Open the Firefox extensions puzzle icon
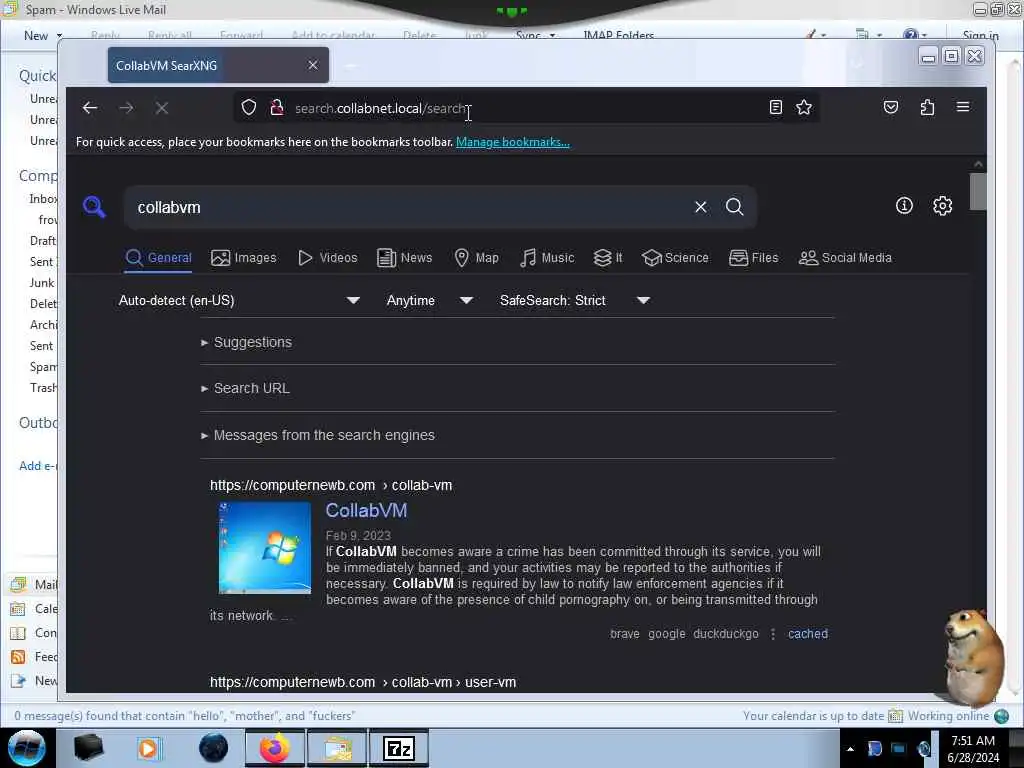This screenshot has height=768, width=1024. 927,107
